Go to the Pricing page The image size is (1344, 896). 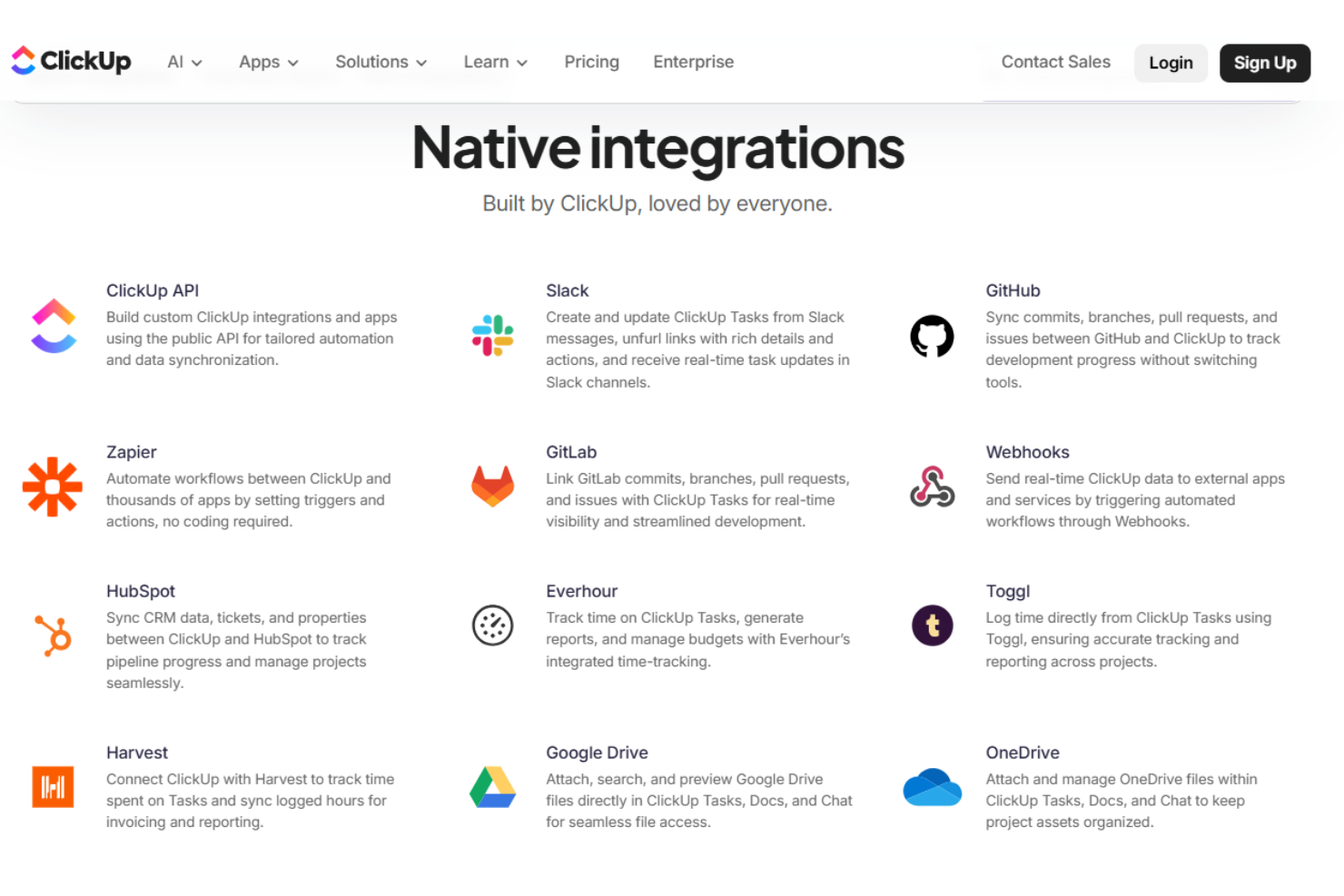pyautogui.click(x=591, y=62)
